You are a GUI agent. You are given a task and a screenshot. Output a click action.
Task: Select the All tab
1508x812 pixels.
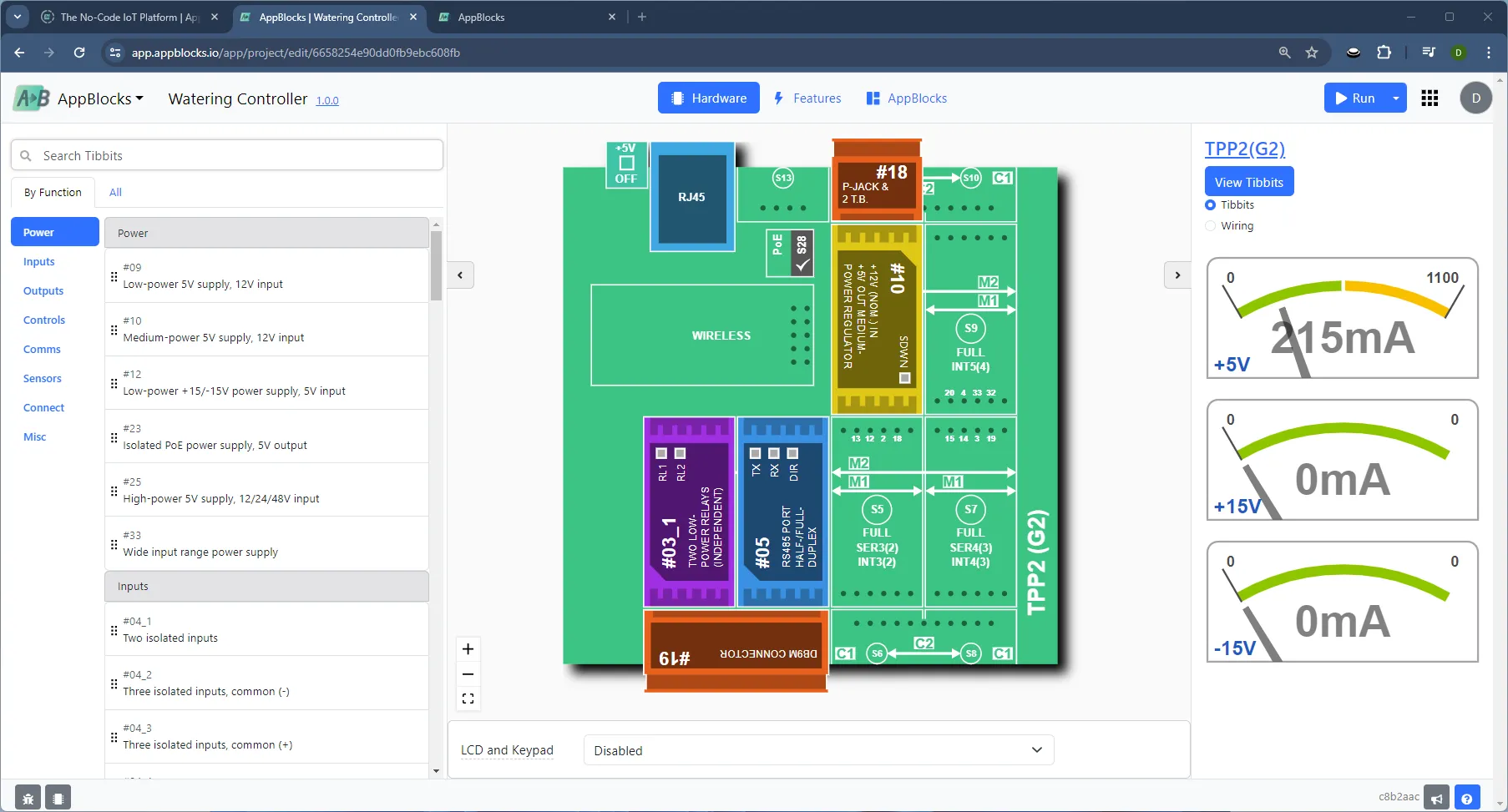click(x=115, y=193)
